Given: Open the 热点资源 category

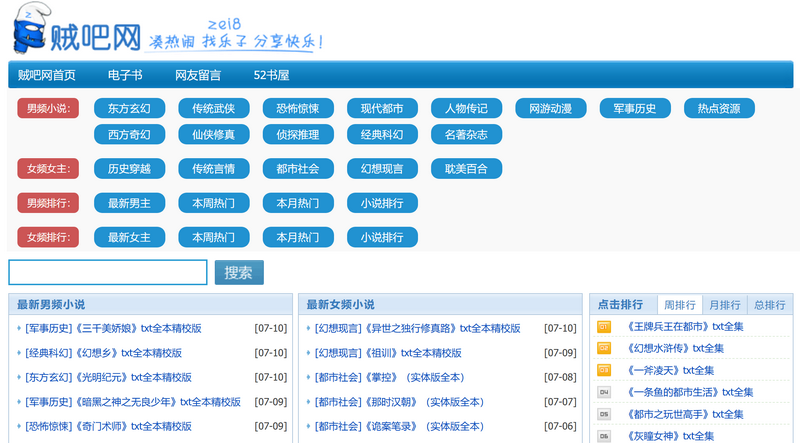Looking at the screenshot, I should pyautogui.click(x=719, y=109).
